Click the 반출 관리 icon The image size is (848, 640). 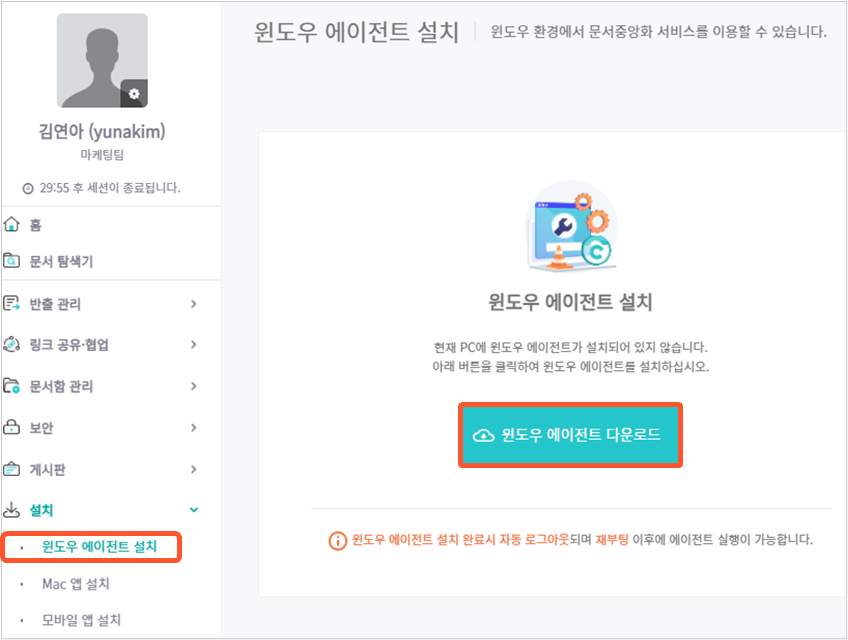[11, 303]
